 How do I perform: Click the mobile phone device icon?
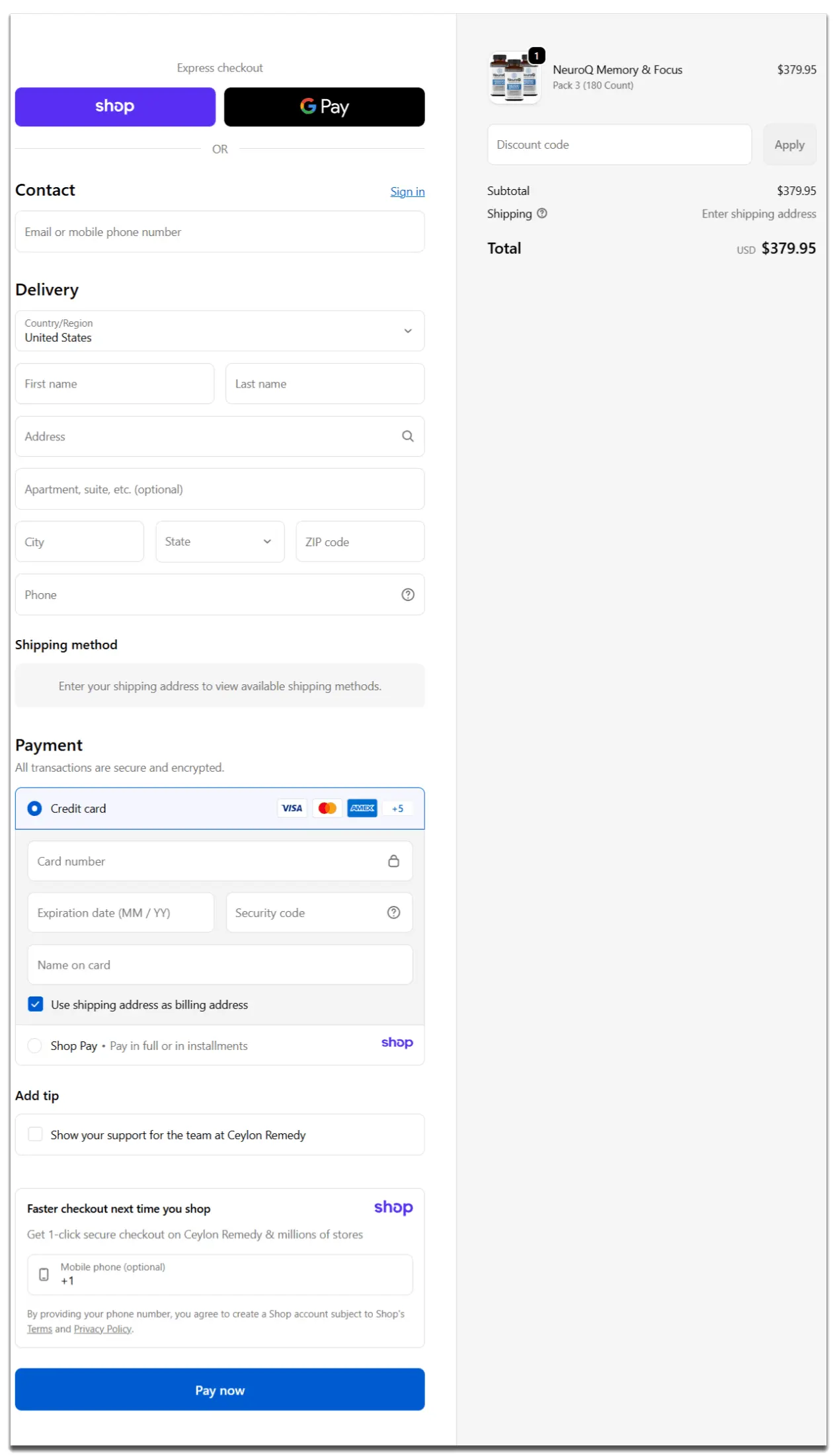tap(44, 1274)
